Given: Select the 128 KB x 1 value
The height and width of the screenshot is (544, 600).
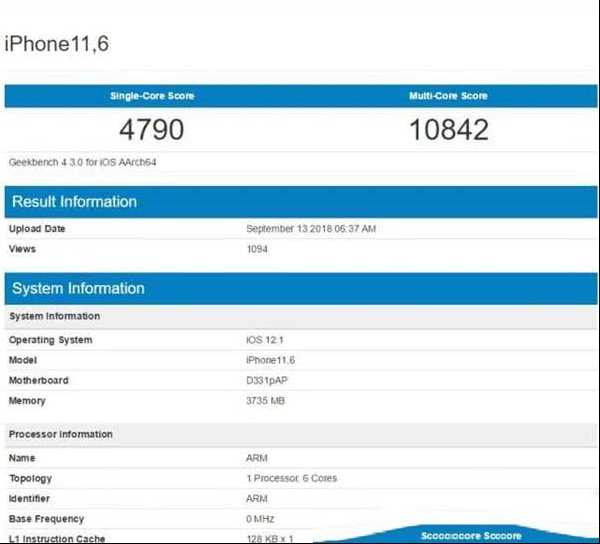Looking at the screenshot, I should 270,539.
